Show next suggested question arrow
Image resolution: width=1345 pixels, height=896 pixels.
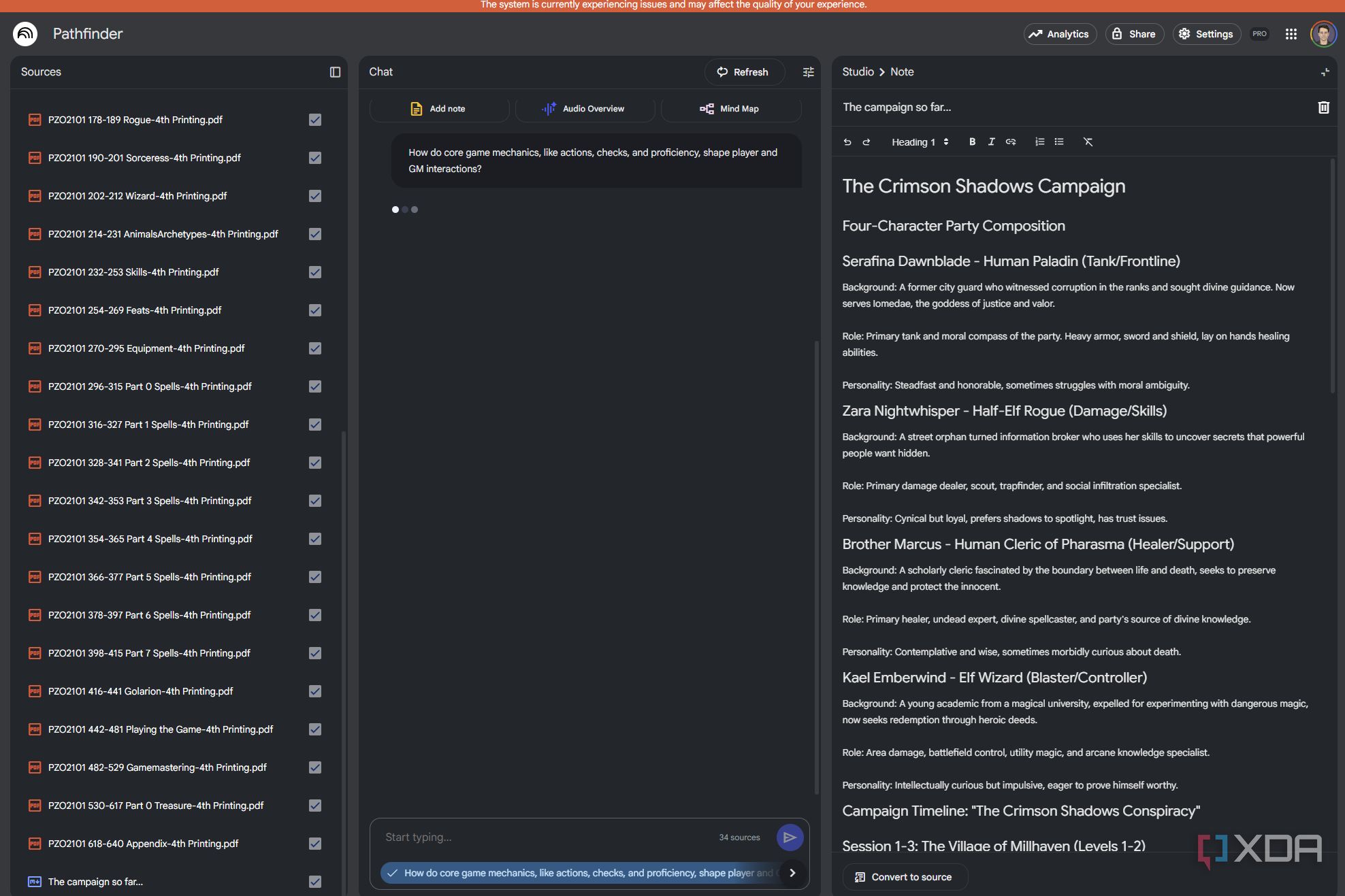coord(792,873)
